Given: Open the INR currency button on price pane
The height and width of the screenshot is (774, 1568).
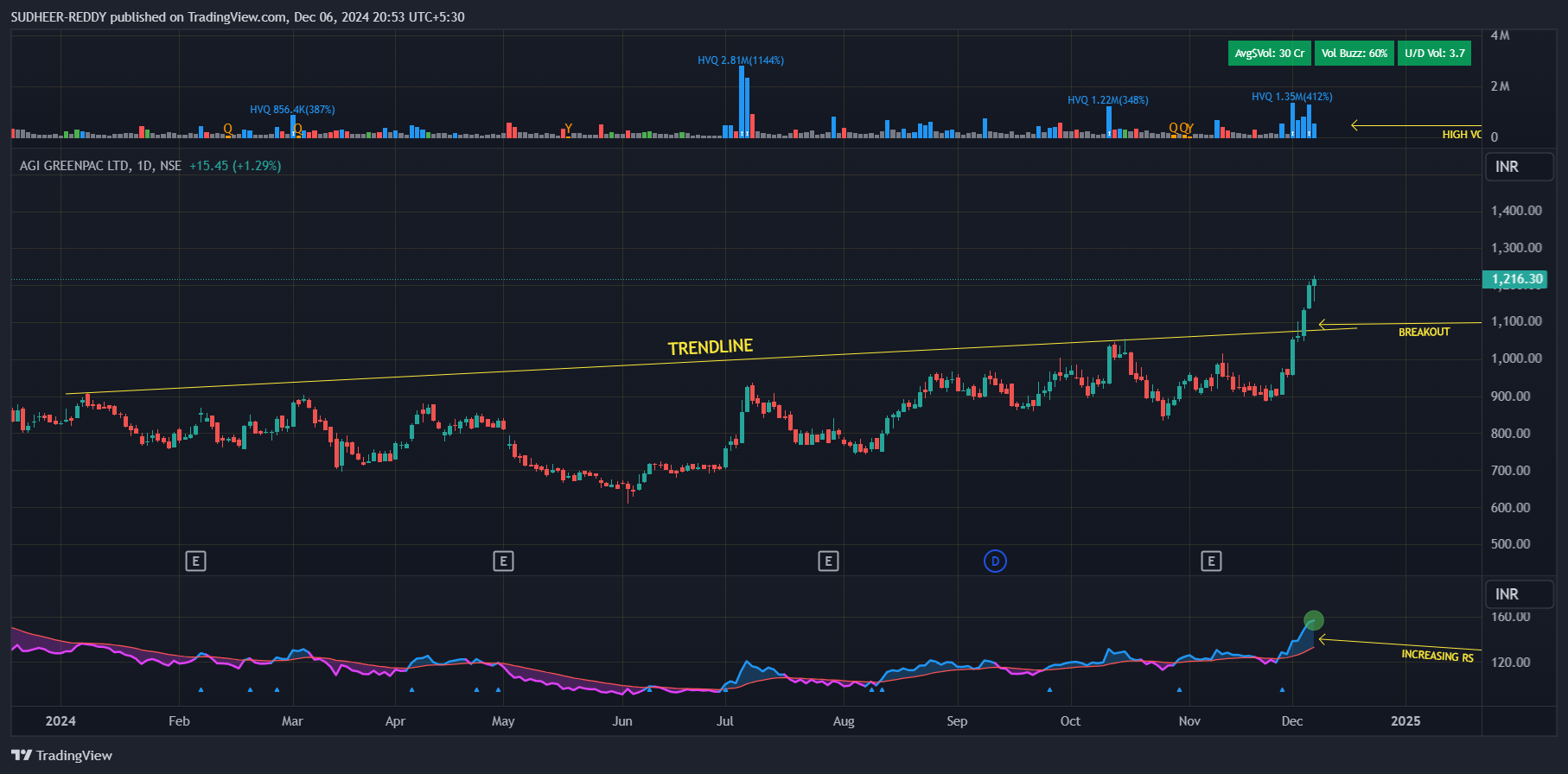Looking at the screenshot, I should [x=1519, y=167].
